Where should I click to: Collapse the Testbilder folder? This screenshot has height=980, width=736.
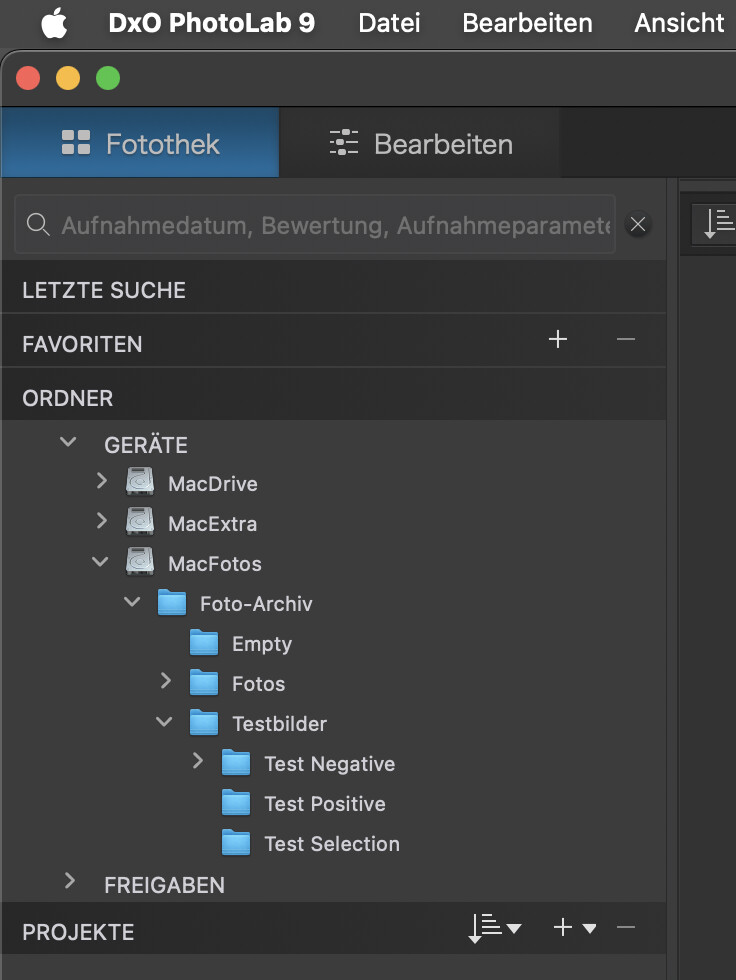click(164, 722)
